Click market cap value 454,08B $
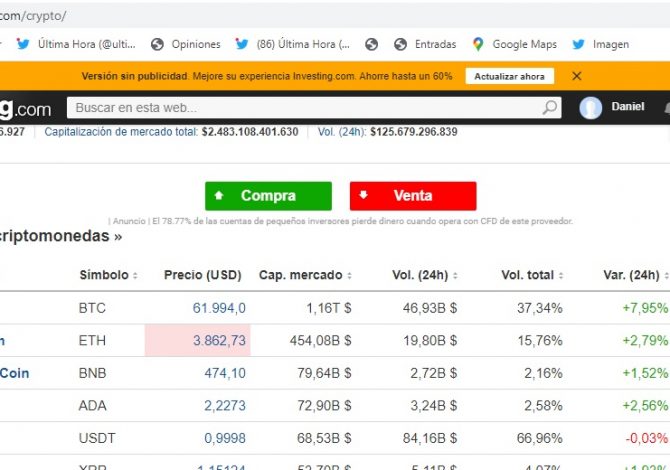Viewport: 670px width, 470px height. click(x=320, y=340)
